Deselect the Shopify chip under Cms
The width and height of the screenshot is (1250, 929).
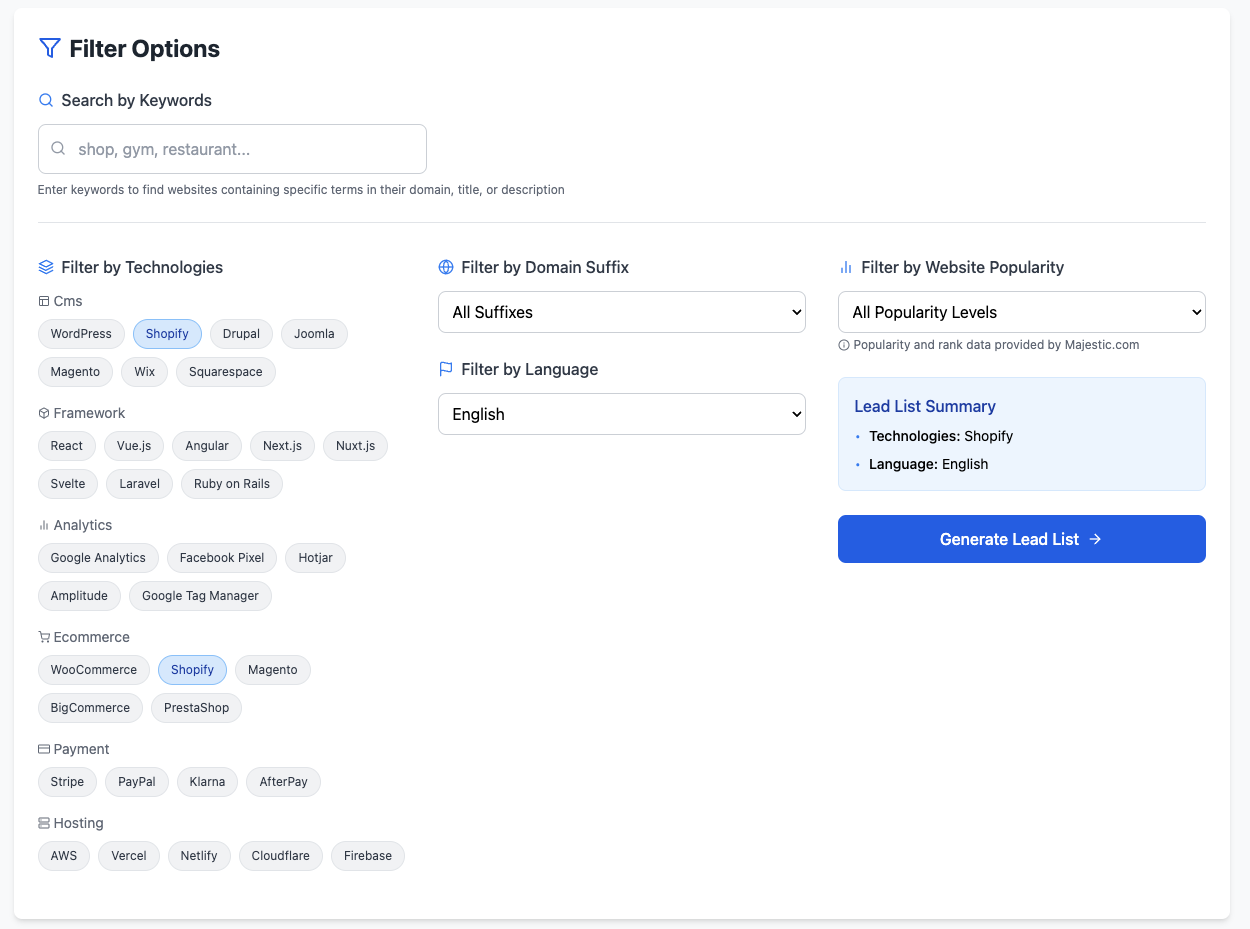point(167,334)
